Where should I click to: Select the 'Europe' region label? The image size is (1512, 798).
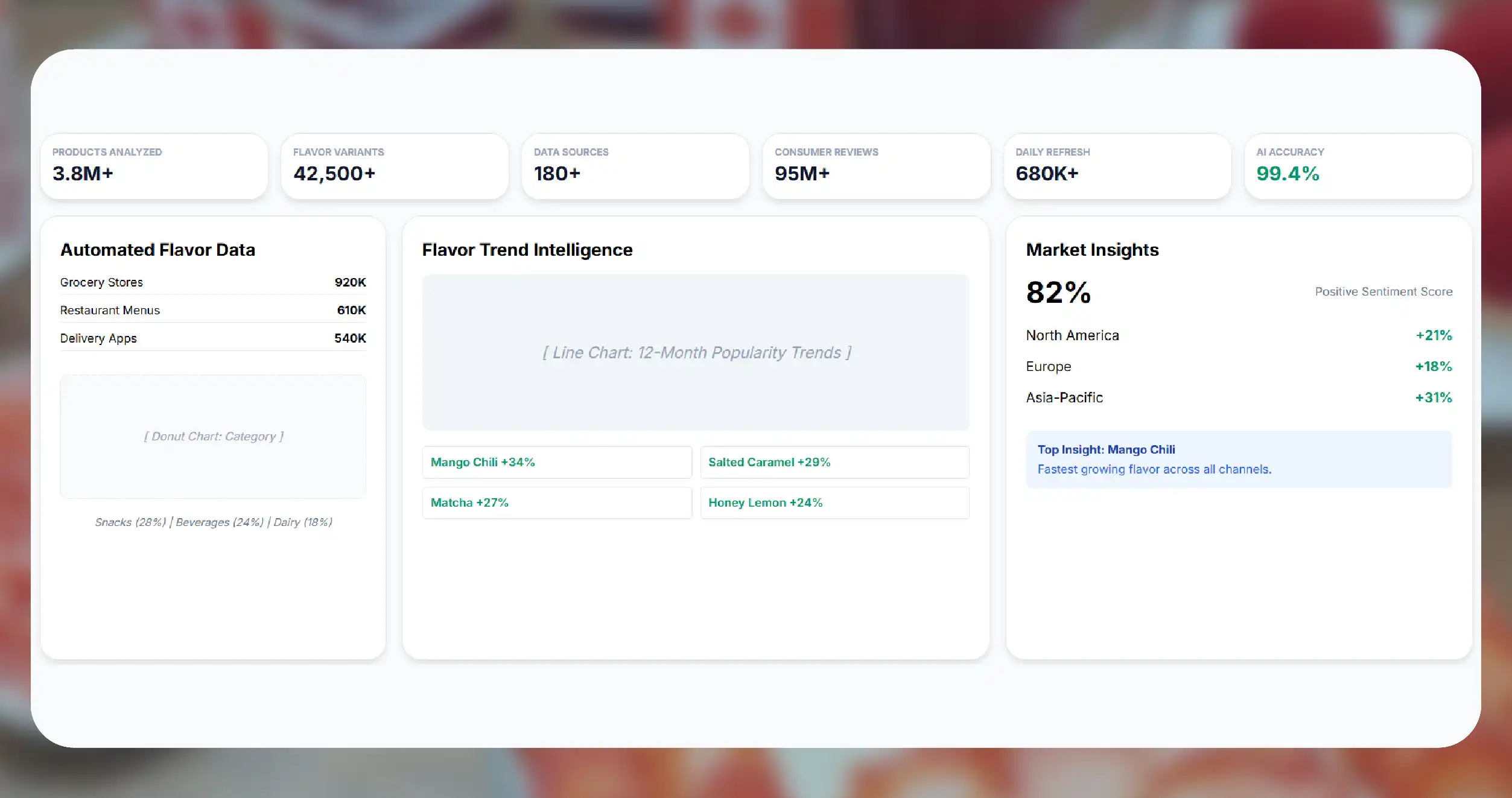[x=1049, y=367]
